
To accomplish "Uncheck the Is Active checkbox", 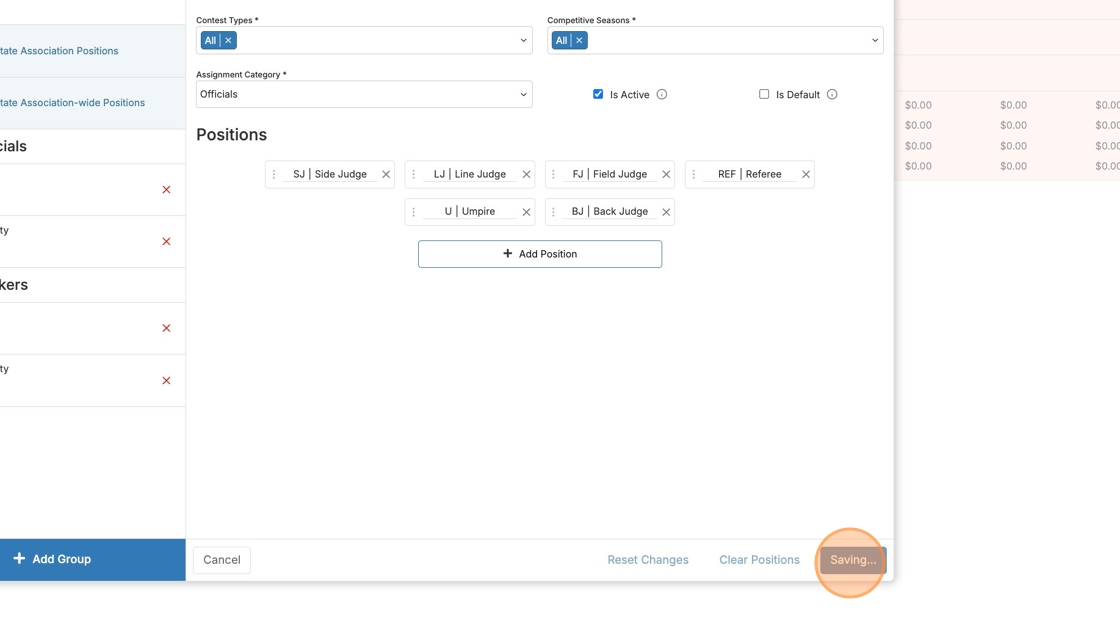I will click(598, 94).
